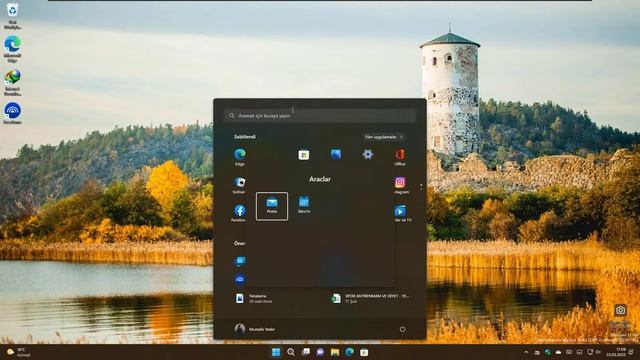
Task: Click the search box in Start menu
Action: [x=320, y=116]
